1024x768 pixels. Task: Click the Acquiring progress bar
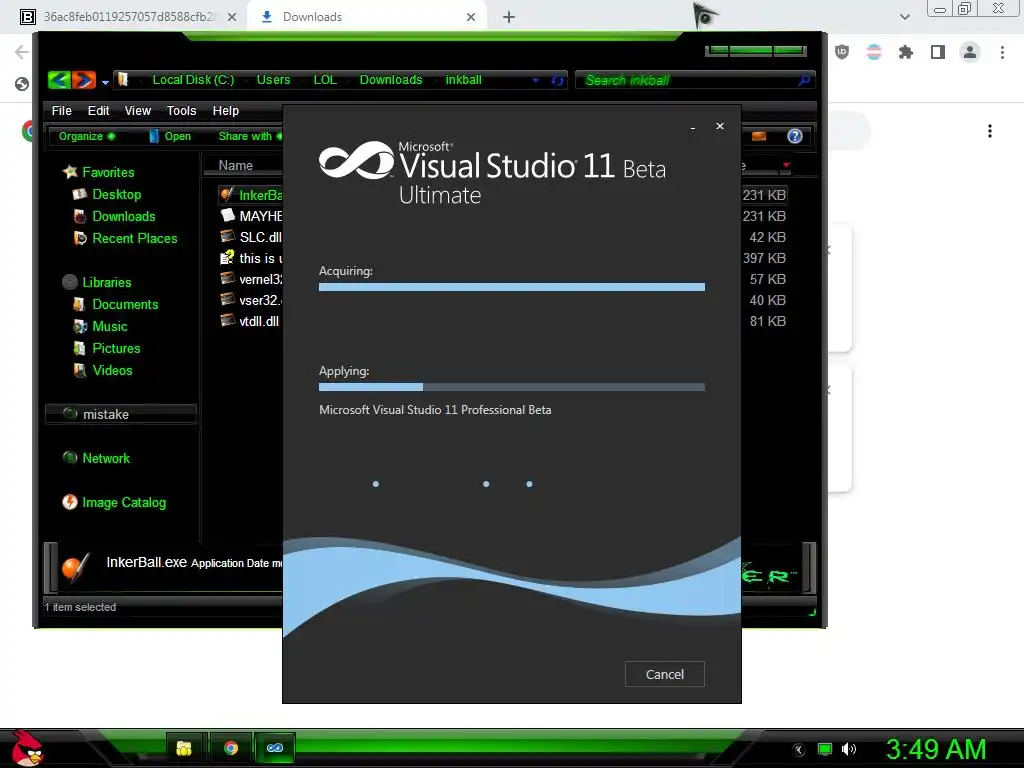pyautogui.click(x=511, y=287)
